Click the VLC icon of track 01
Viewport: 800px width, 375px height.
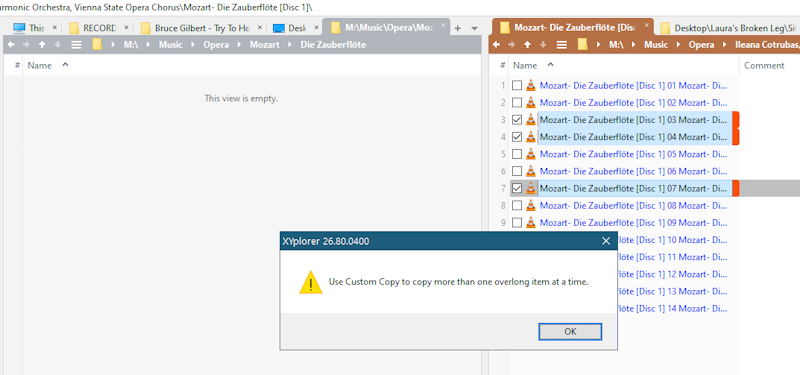pos(531,85)
